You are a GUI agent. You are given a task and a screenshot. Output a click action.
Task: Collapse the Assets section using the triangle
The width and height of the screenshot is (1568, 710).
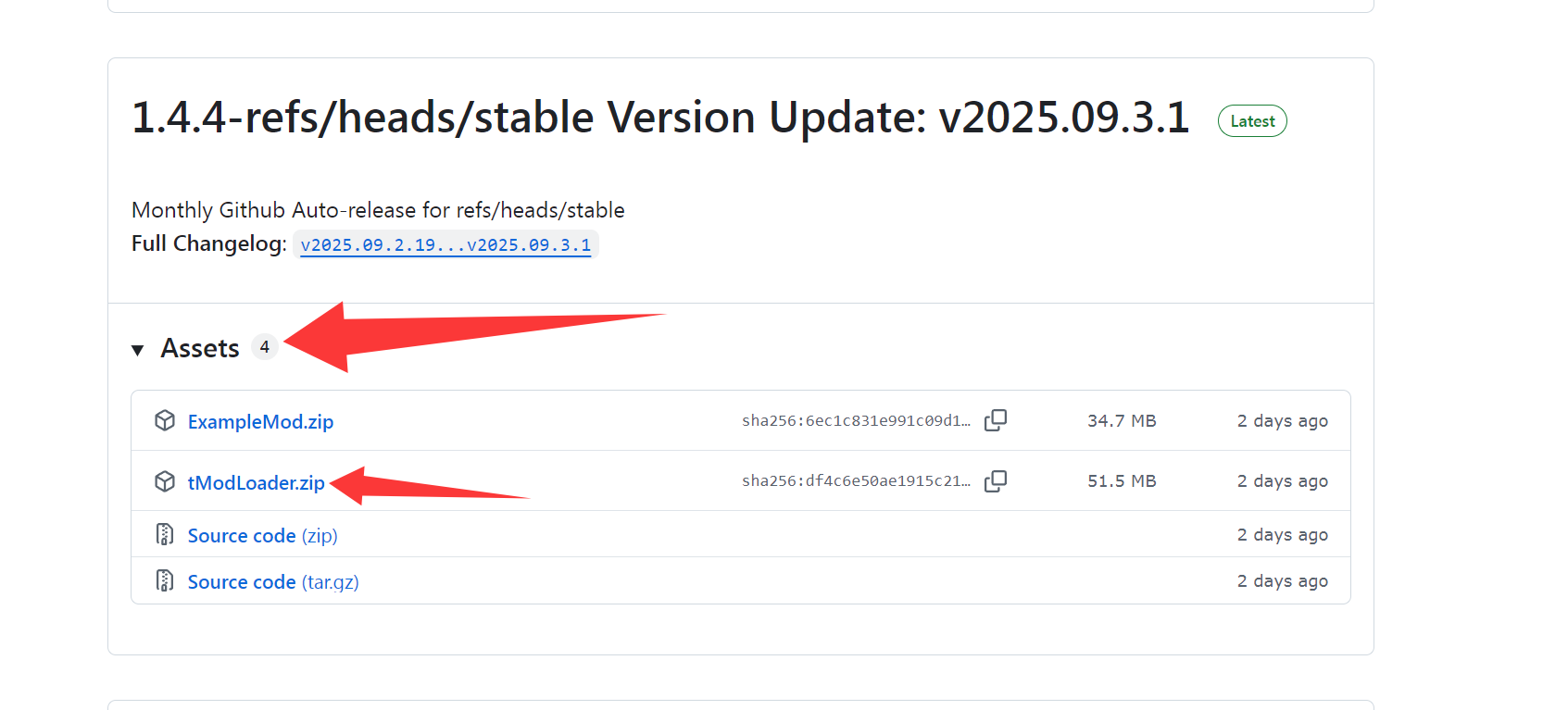pyautogui.click(x=138, y=350)
